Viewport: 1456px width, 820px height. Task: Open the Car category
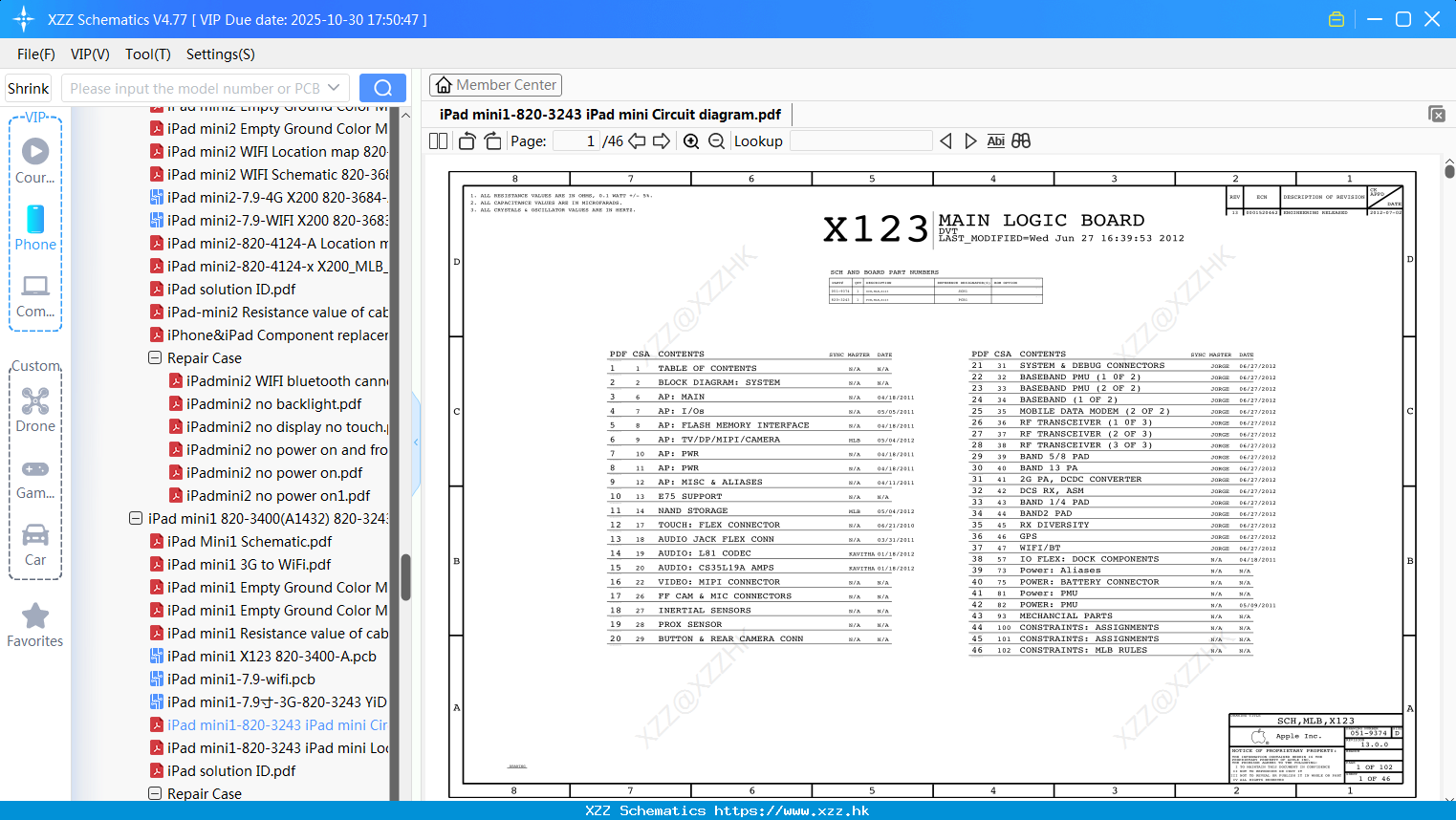pos(35,545)
